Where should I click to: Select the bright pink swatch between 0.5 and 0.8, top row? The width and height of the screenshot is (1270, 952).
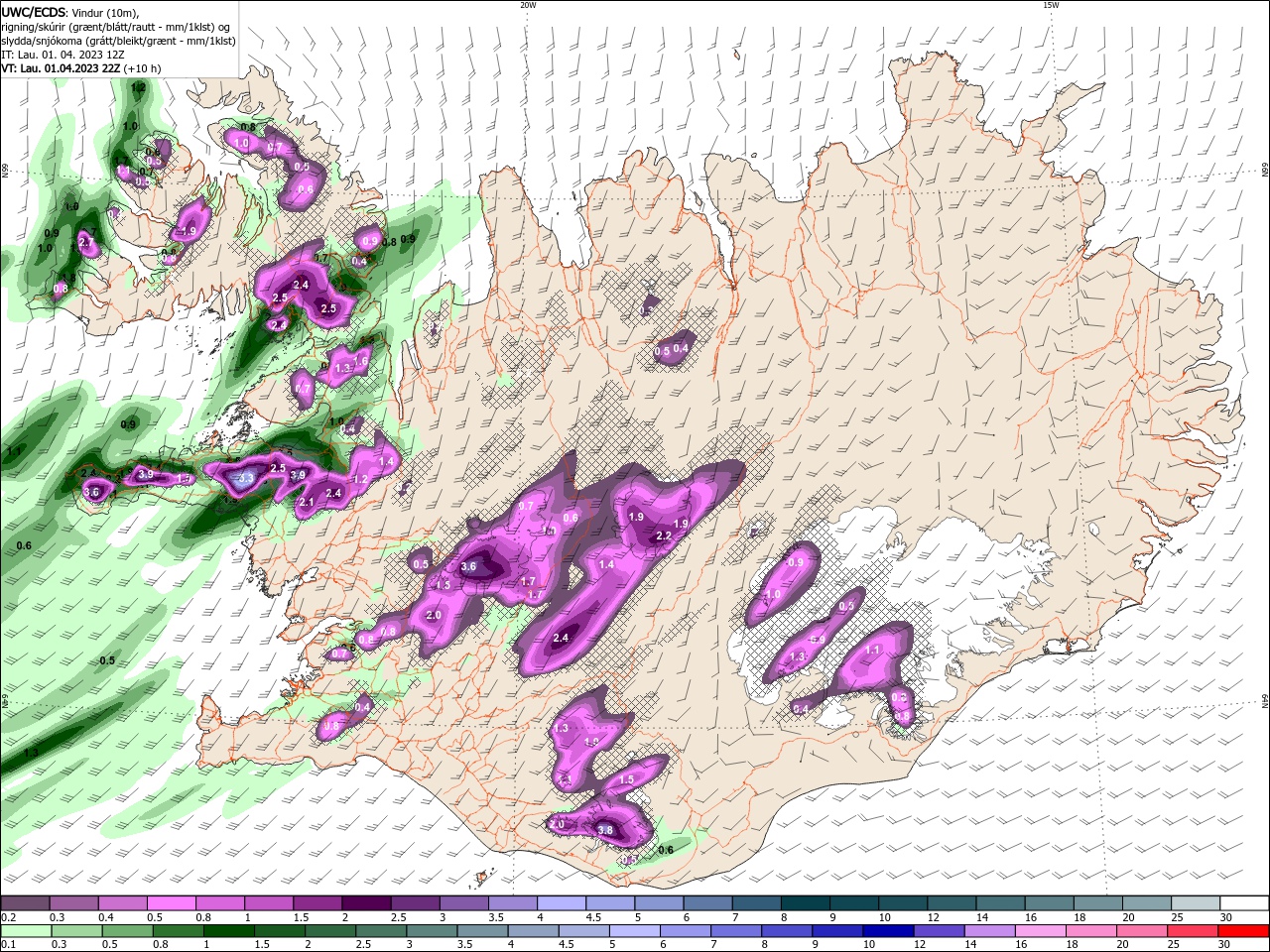pyautogui.click(x=171, y=902)
